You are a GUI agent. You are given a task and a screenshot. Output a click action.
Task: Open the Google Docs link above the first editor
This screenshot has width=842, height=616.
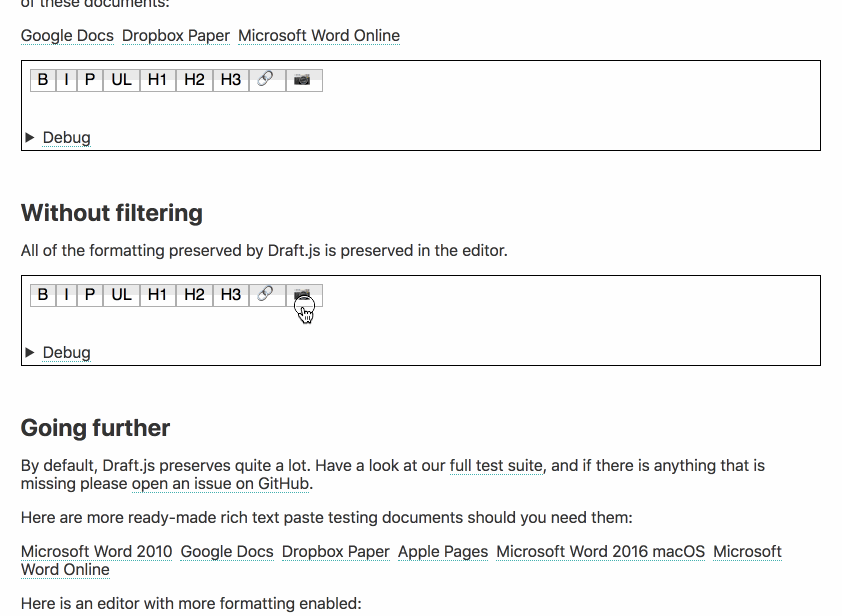coord(67,35)
